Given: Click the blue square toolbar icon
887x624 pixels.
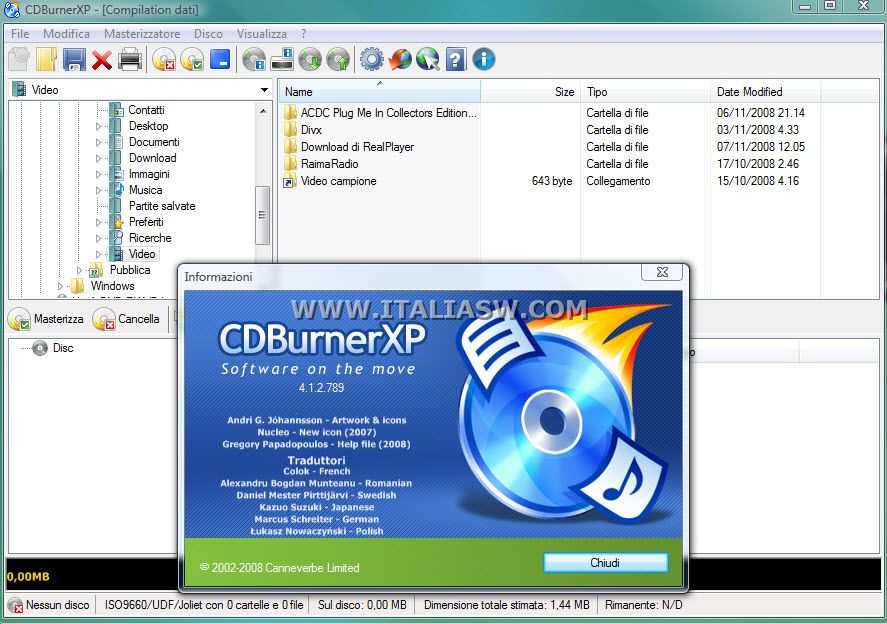Looking at the screenshot, I should [220, 59].
